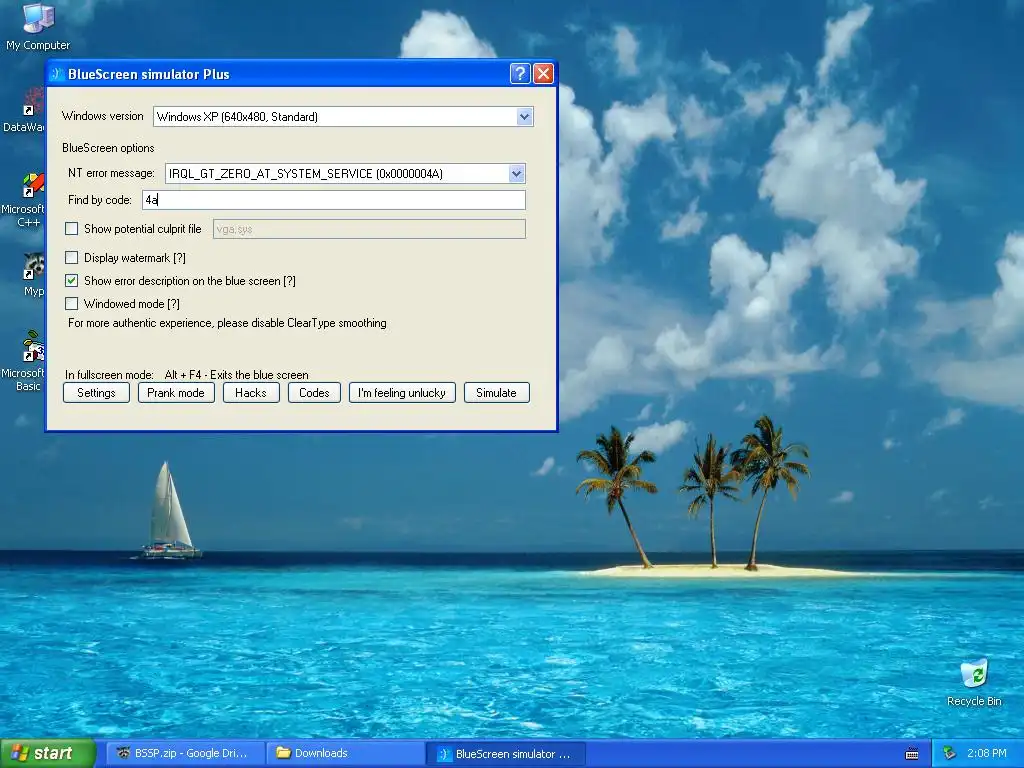Enable Windowed mode checkbox
This screenshot has height=768, width=1024.
(72, 303)
